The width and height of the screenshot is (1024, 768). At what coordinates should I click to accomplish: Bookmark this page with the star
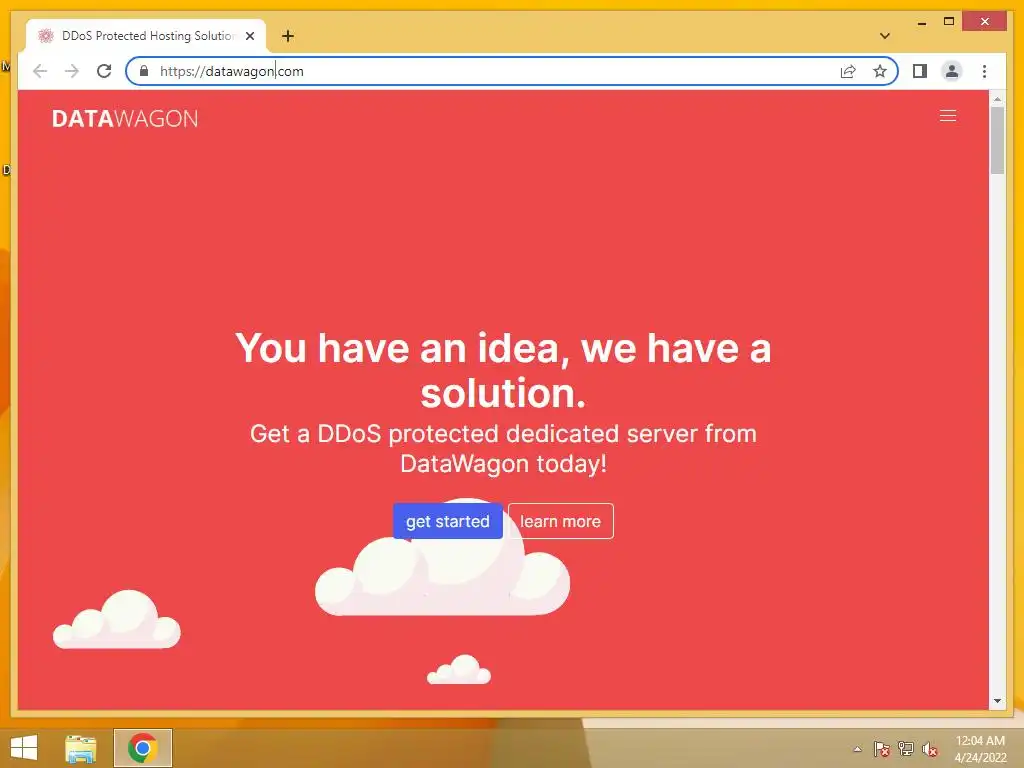pyautogui.click(x=880, y=71)
